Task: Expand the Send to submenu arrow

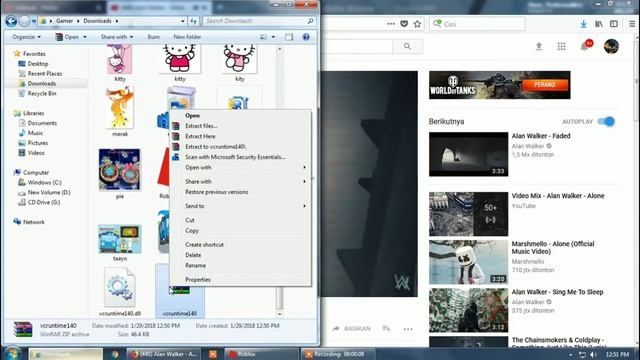Action: 304,206
